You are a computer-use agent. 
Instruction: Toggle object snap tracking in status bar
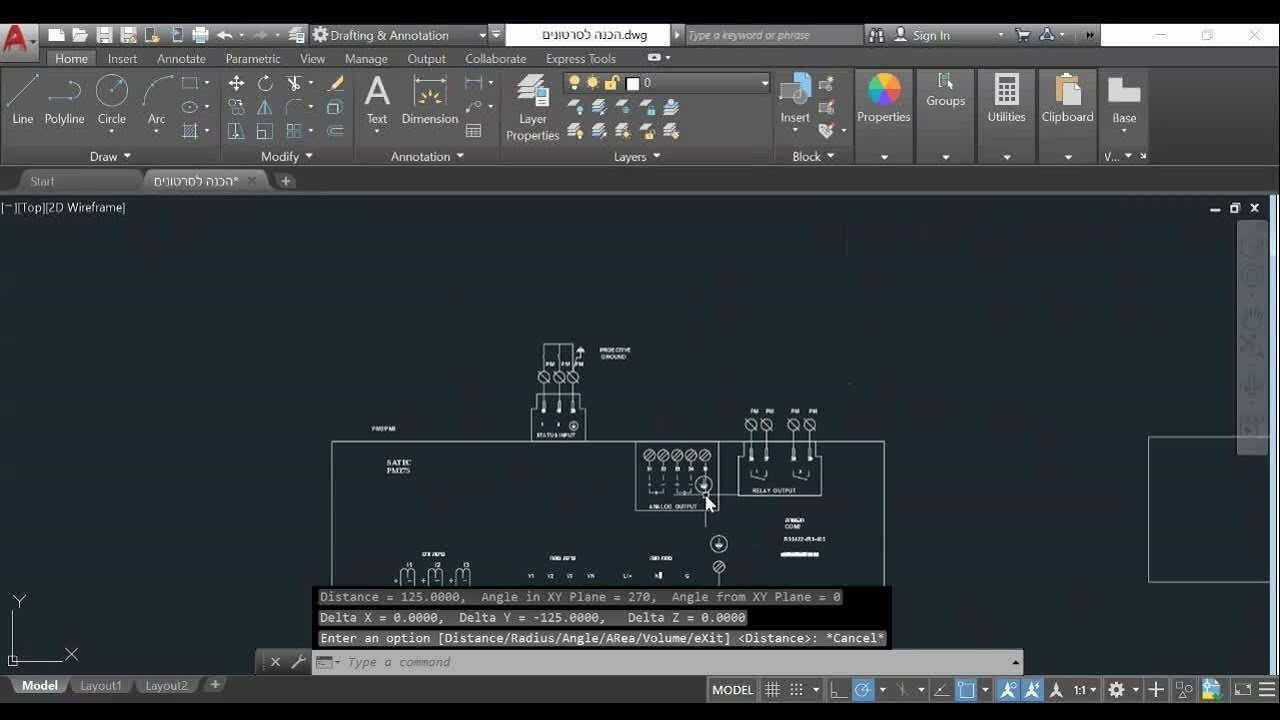(x=941, y=690)
